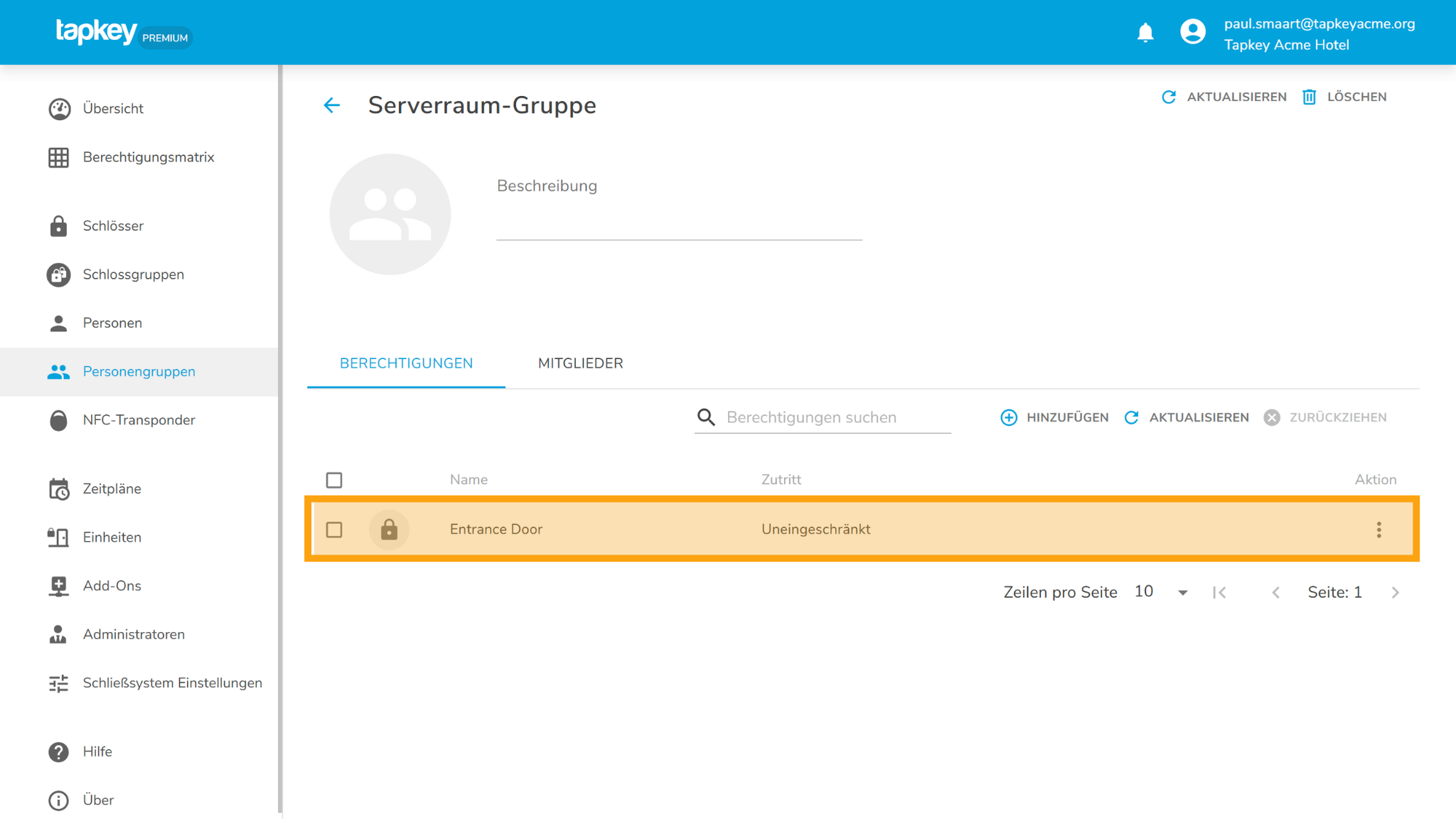Click the Aktualisieren label beside Löschen

[1236, 97]
